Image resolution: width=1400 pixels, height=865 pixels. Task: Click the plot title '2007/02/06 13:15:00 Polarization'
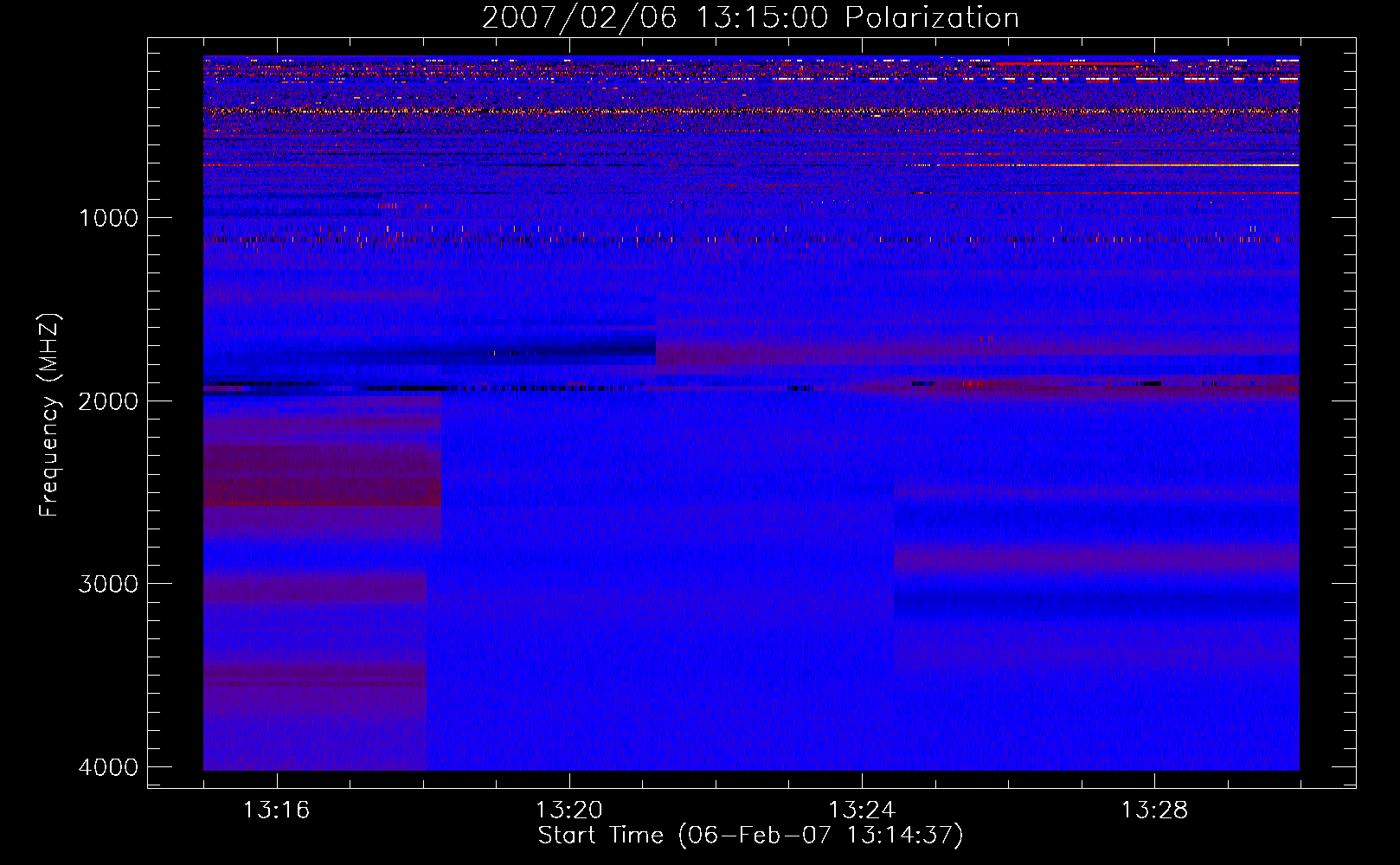point(750,18)
